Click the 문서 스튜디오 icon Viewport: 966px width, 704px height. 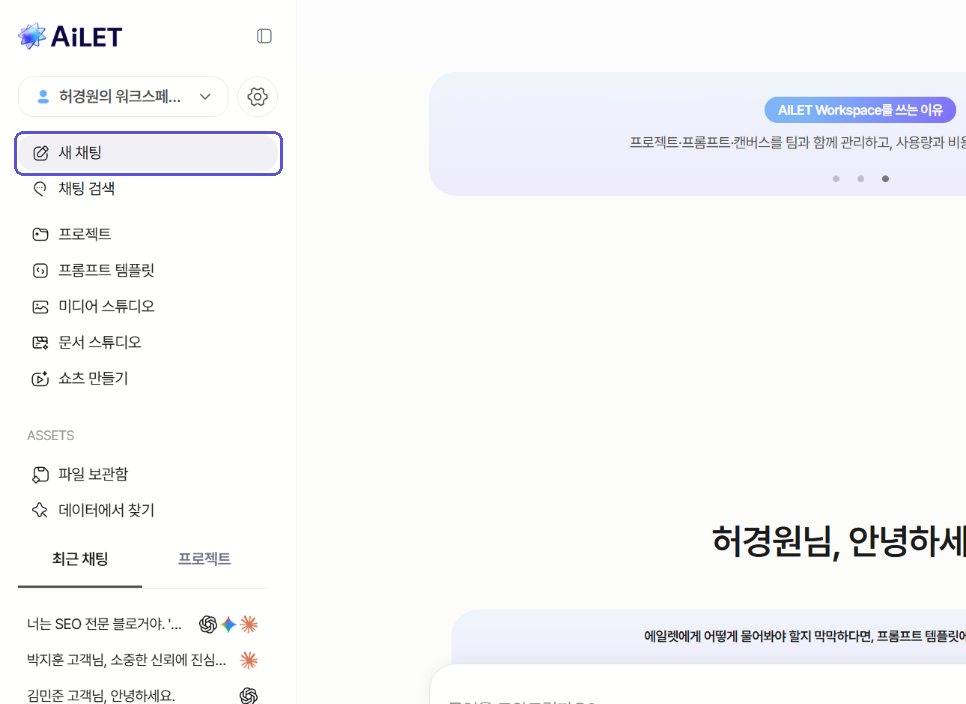tap(40, 342)
